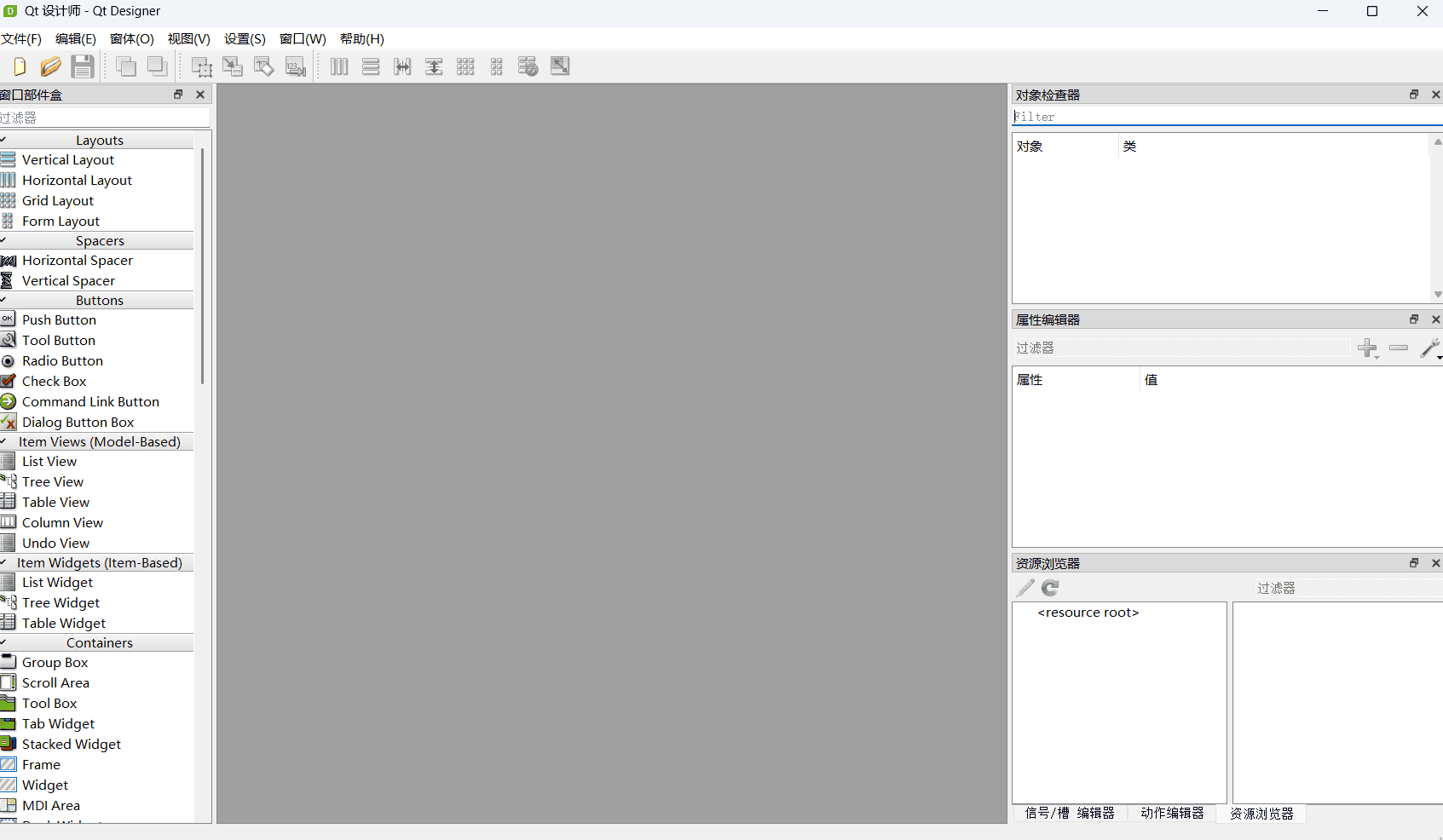Select Stacked Widget in the widget box
This screenshot has width=1443, height=840.
(72, 744)
